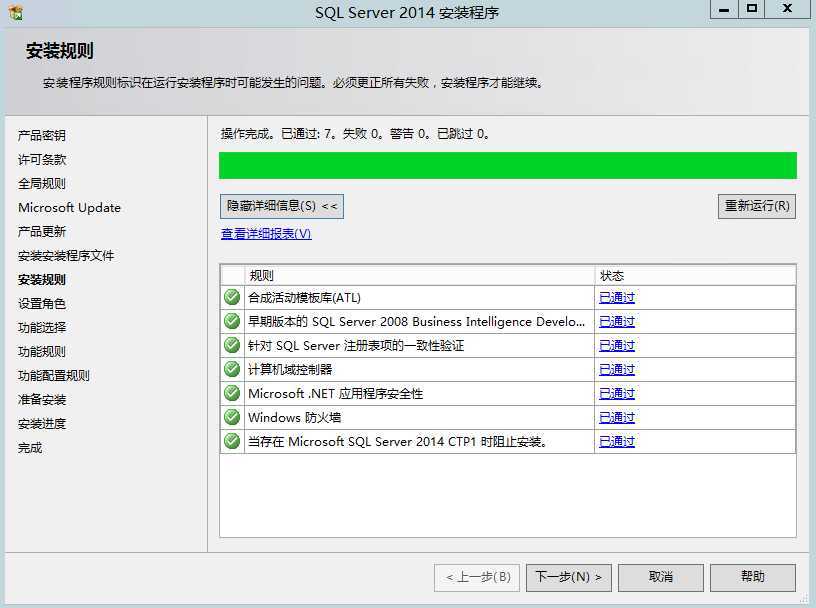Click the green completed progress bar
Screen dimensions: 816x608
pos(507,166)
